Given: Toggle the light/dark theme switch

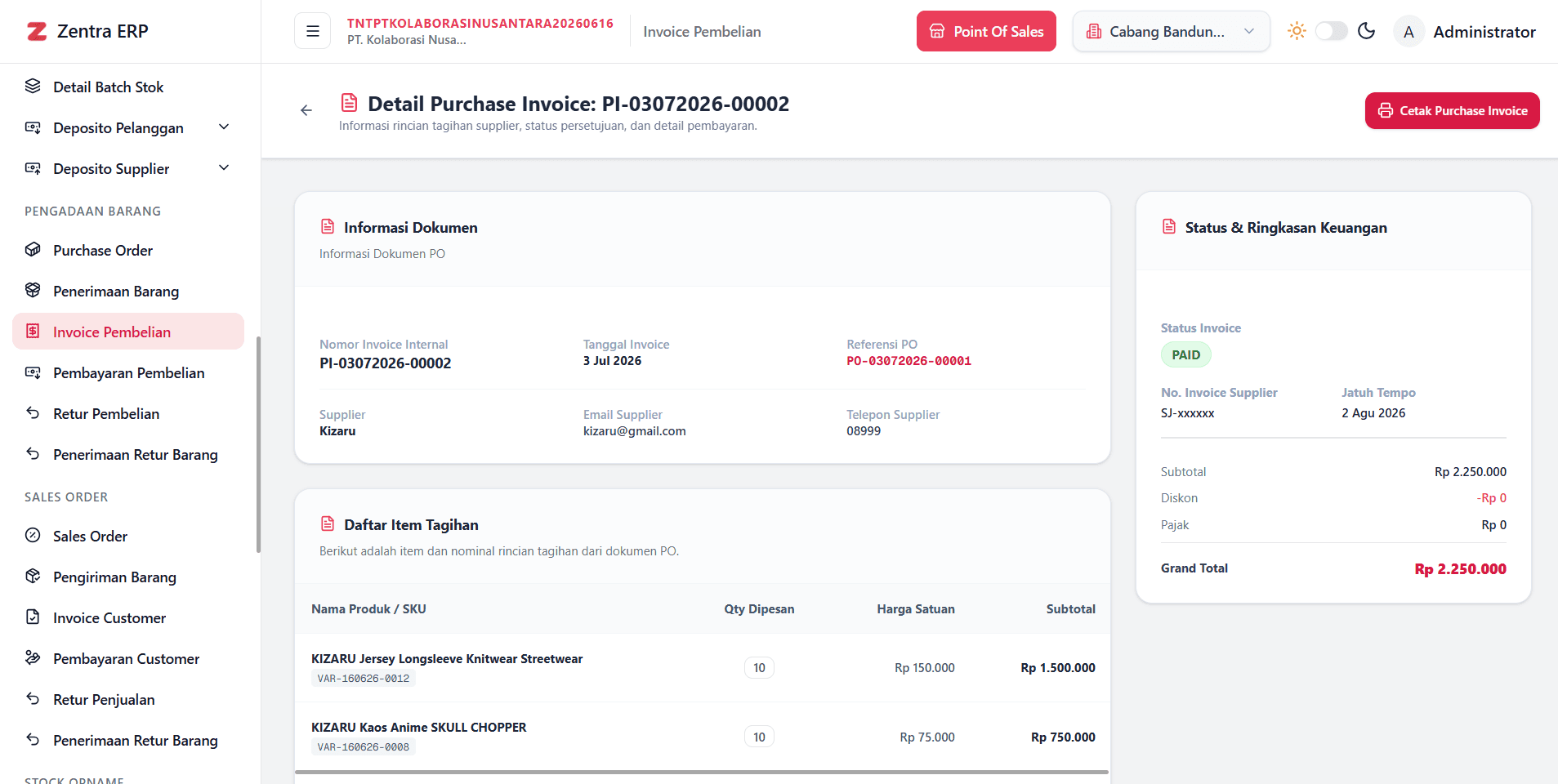Looking at the screenshot, I should (1331, 31).
